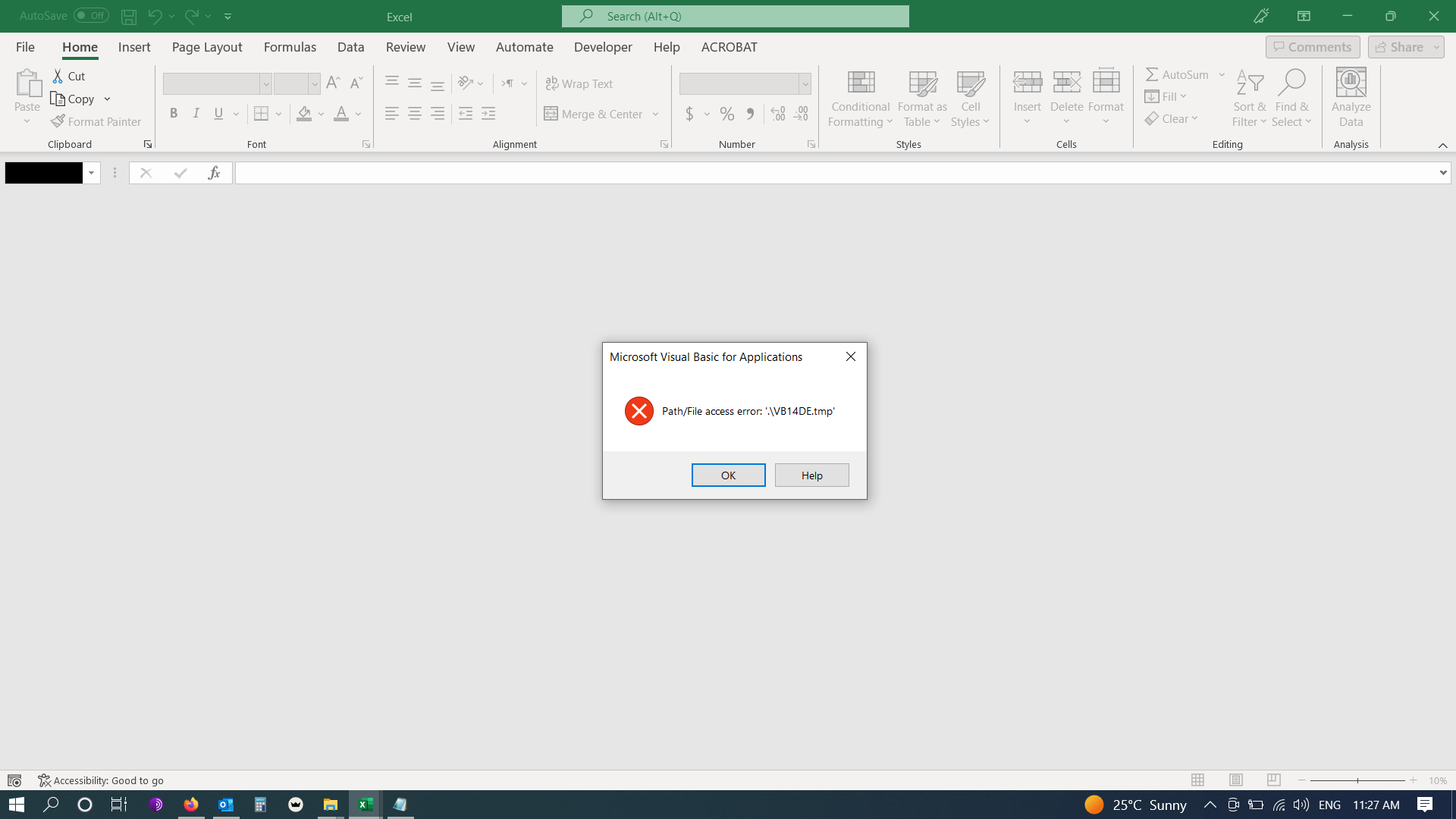Click OK in the error dialog
This screenshot has height=819, width=1456.
click(x=728, y=475)
